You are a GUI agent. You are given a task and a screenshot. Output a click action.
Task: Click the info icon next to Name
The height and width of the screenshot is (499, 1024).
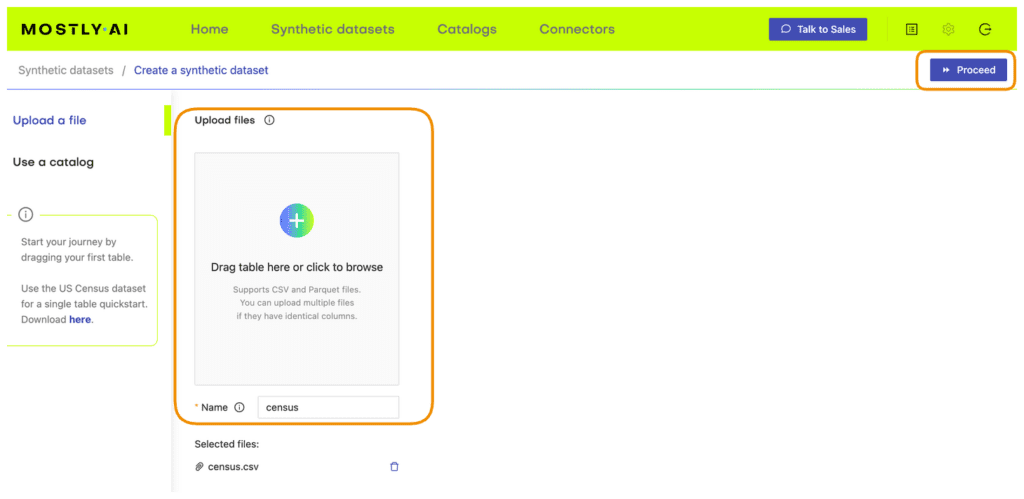pos(239,408)
